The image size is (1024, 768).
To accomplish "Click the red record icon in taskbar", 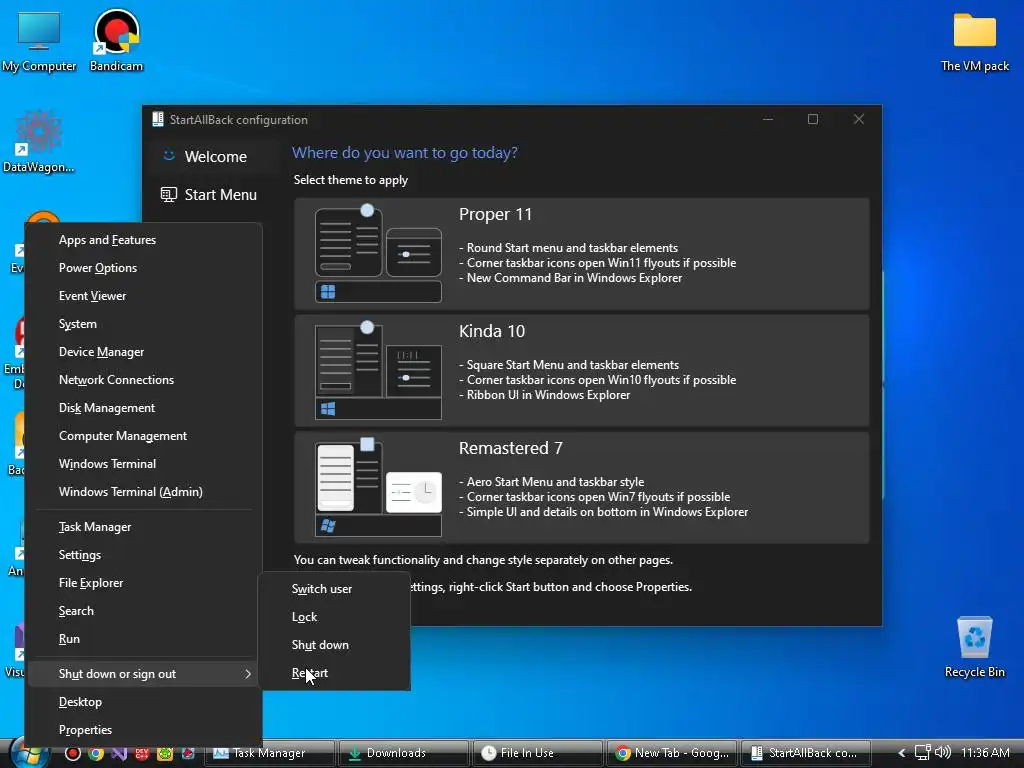I will pyautogui.click(x=72, y=754).
